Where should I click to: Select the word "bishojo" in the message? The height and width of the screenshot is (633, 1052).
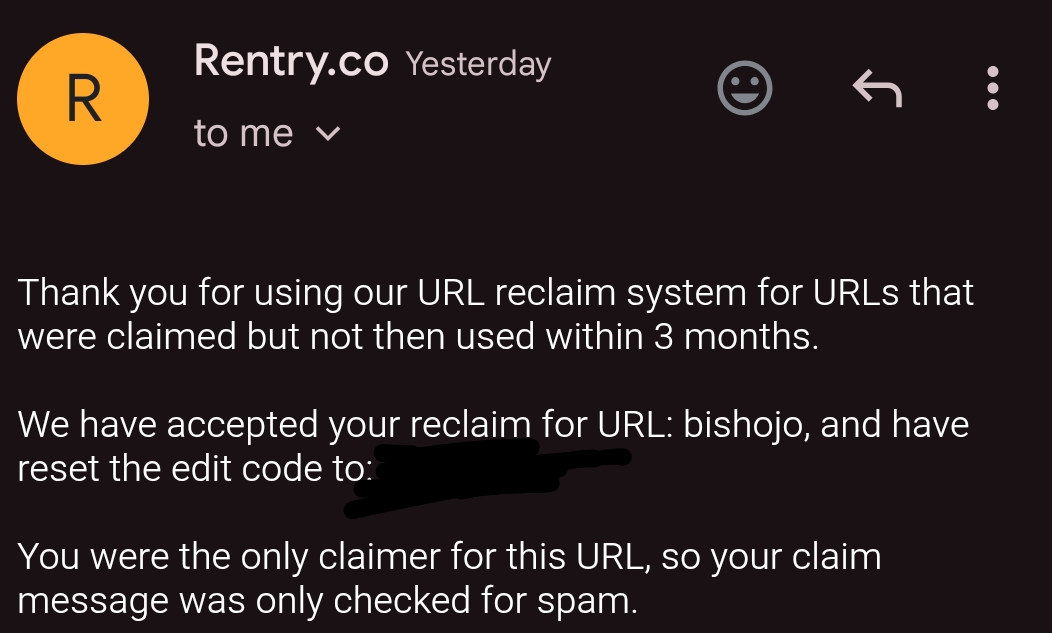743,426
